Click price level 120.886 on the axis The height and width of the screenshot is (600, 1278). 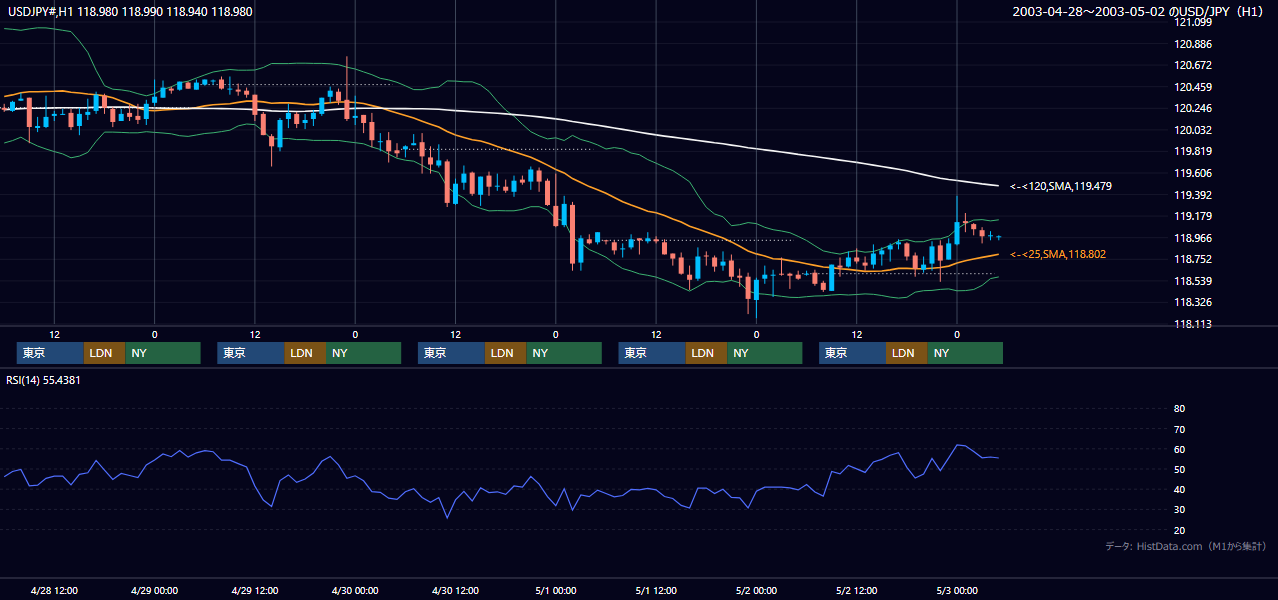coord(1194,44)
